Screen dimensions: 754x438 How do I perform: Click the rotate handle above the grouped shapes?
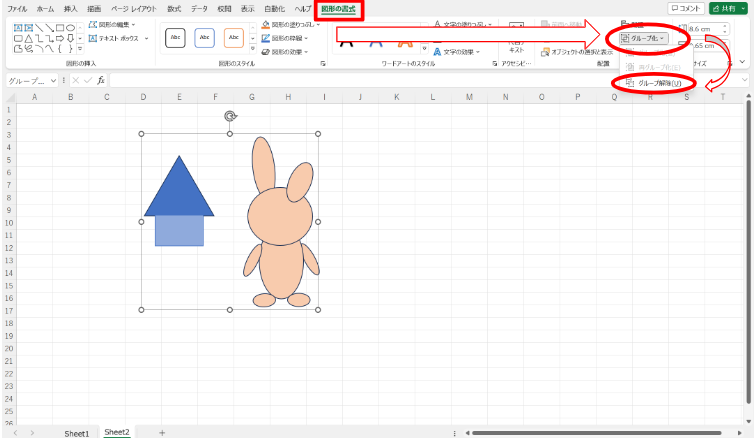click(x=230, y=116)
